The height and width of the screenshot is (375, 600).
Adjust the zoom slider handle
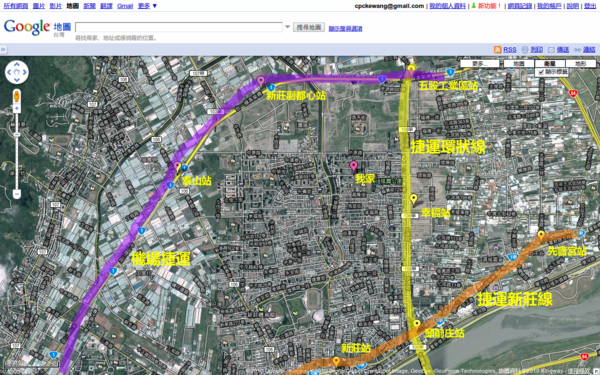[16, 134]
